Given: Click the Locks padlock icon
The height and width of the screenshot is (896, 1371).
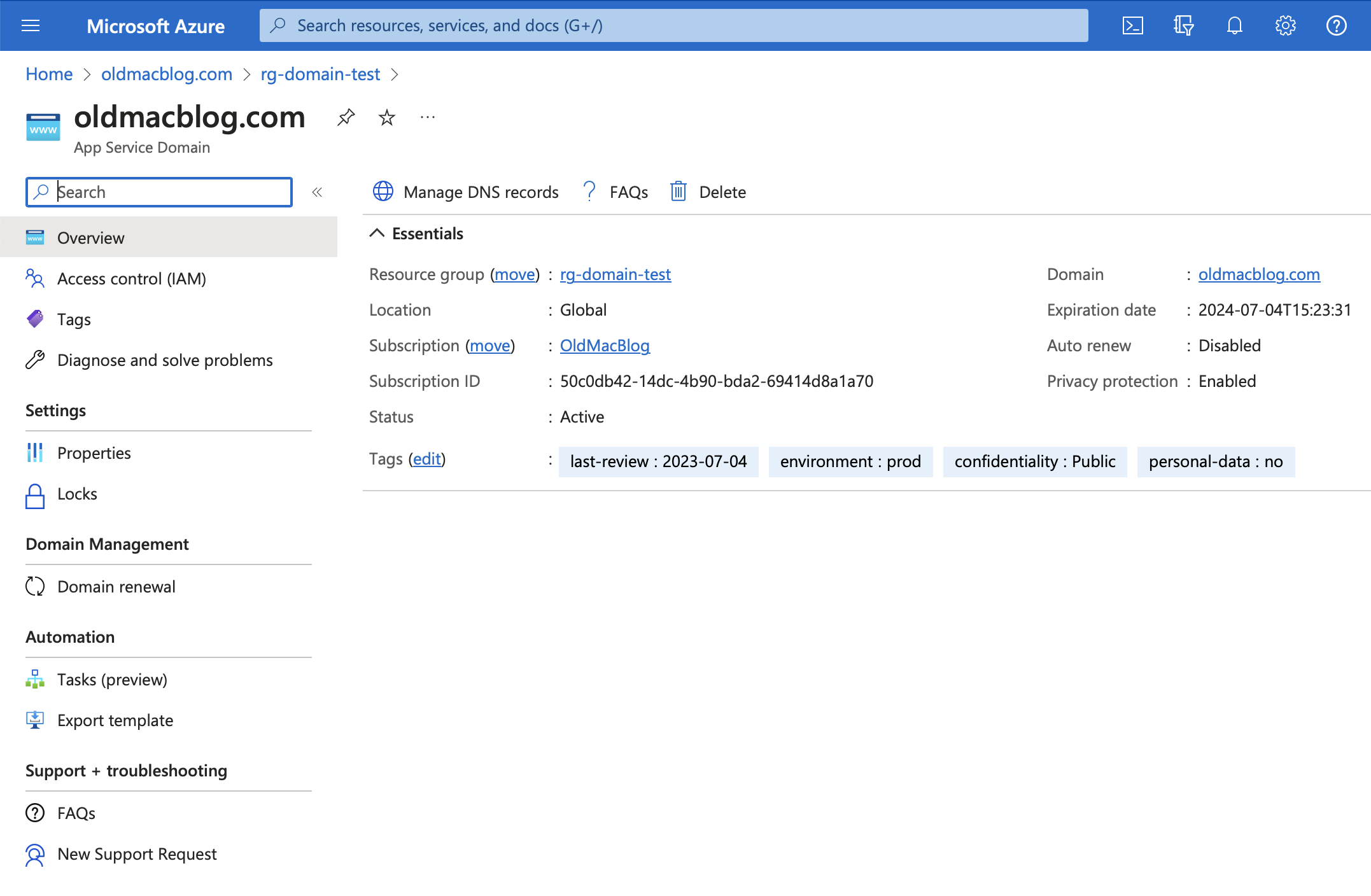Looking at the screenshot, I should coord(35,496).
